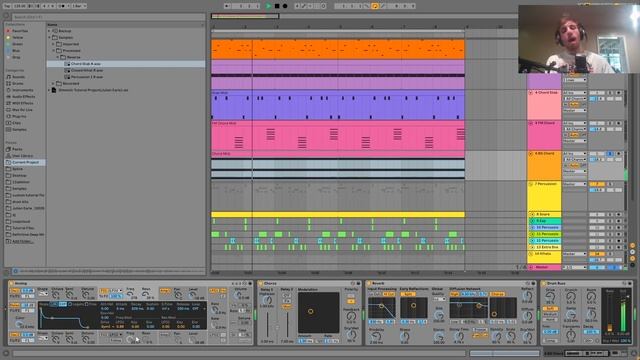Select the FM Chord Midi clip in the arrangement
The height and width of the screenshot is (360, 640).
338,136
